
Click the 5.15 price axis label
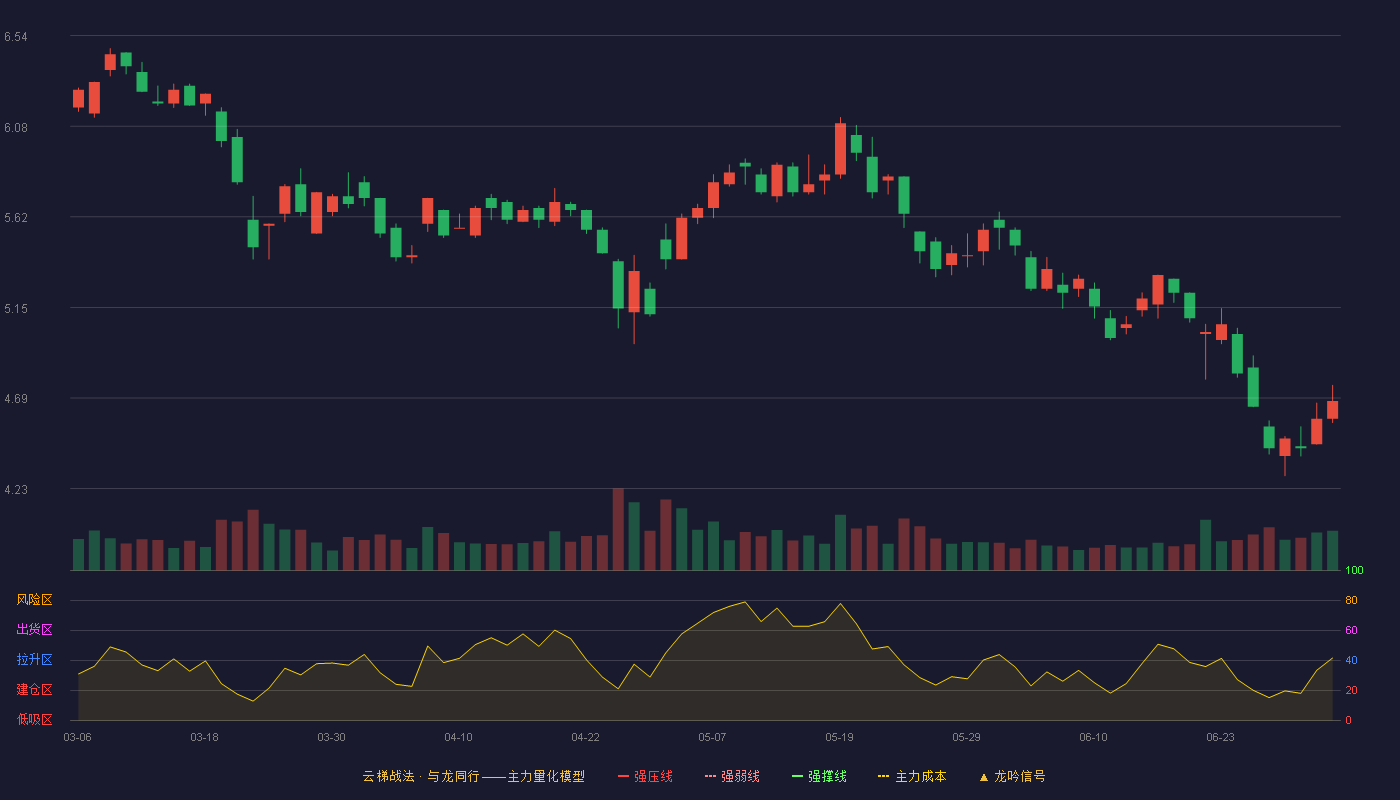(x=15, y=309)
